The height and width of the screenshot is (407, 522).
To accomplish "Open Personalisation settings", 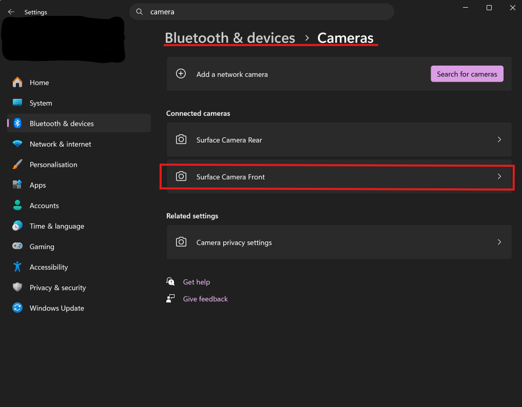I will click(79, 165).
